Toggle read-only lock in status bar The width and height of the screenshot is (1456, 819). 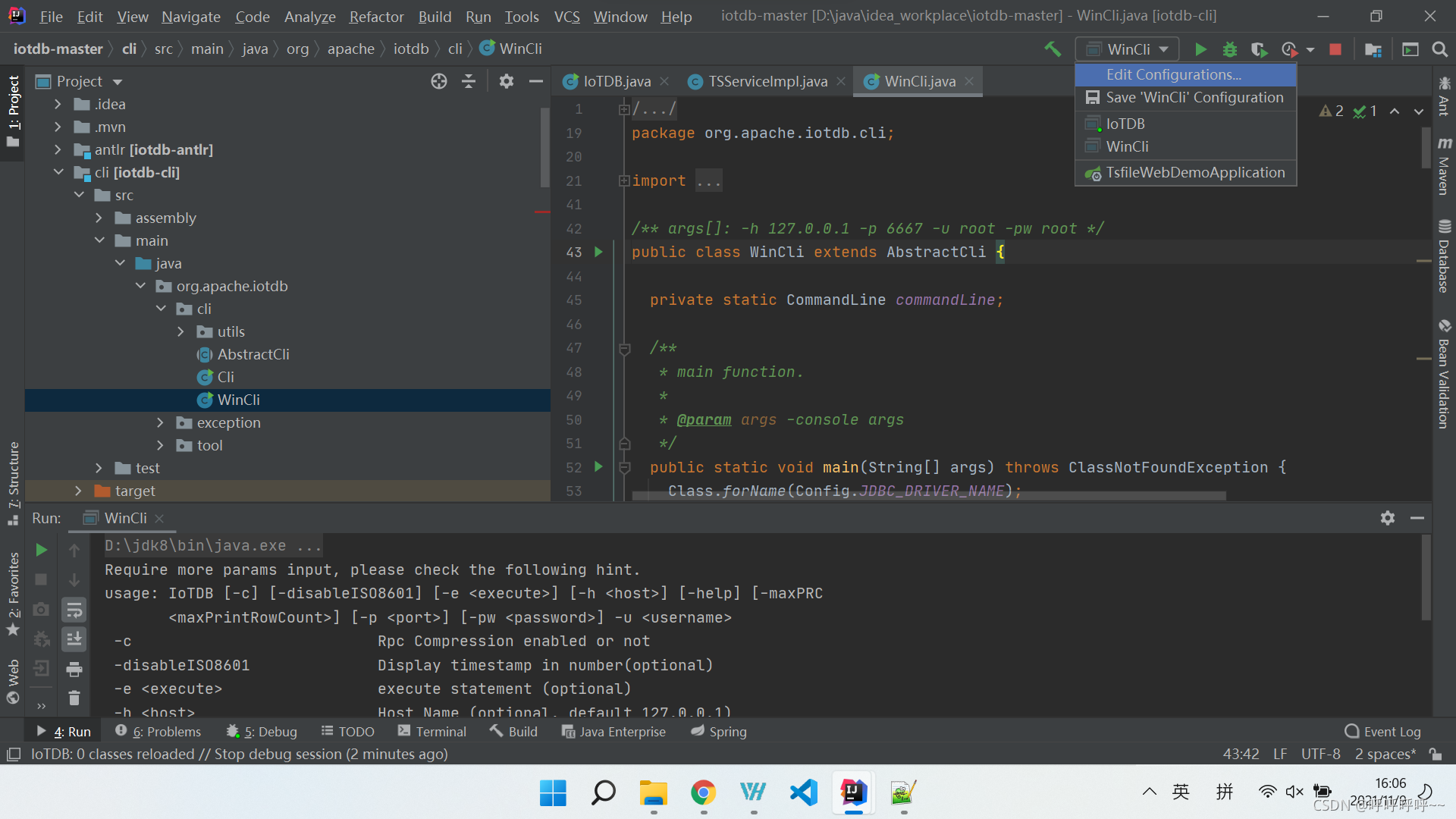click(1436, 754)
